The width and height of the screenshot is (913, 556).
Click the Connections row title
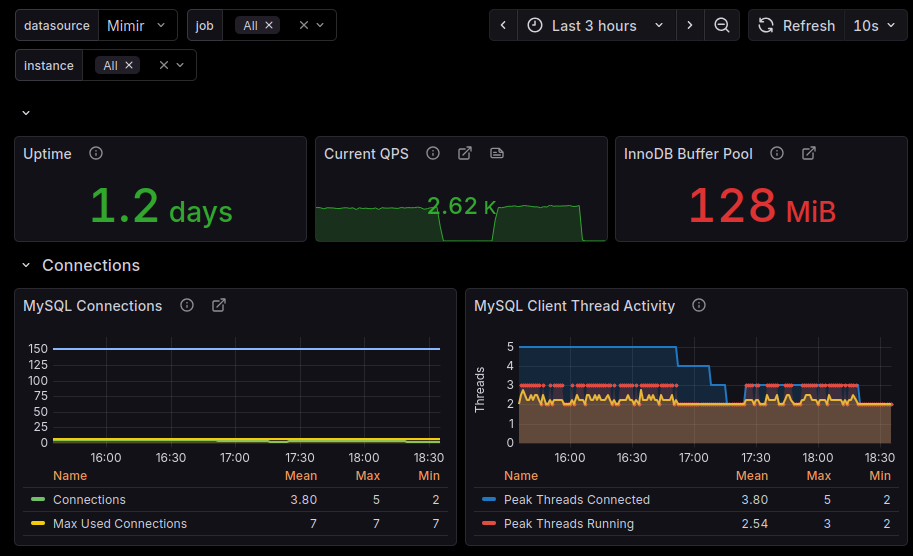click(x=91, y=265)
